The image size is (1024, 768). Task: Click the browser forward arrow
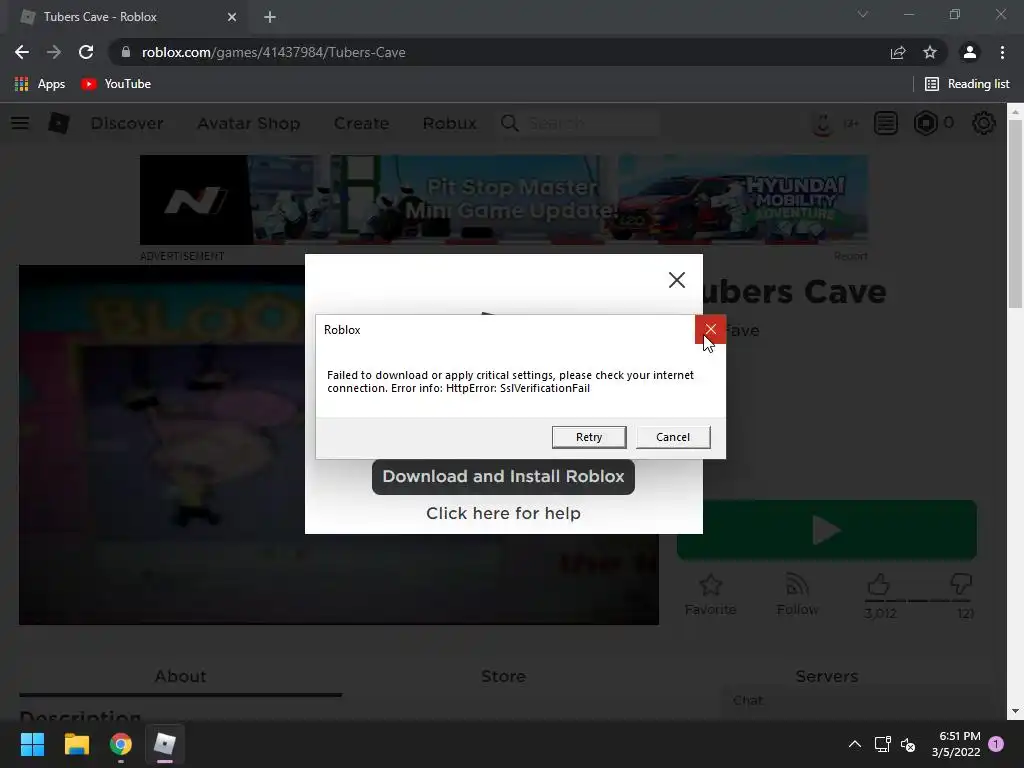click(x=54, y=52)
